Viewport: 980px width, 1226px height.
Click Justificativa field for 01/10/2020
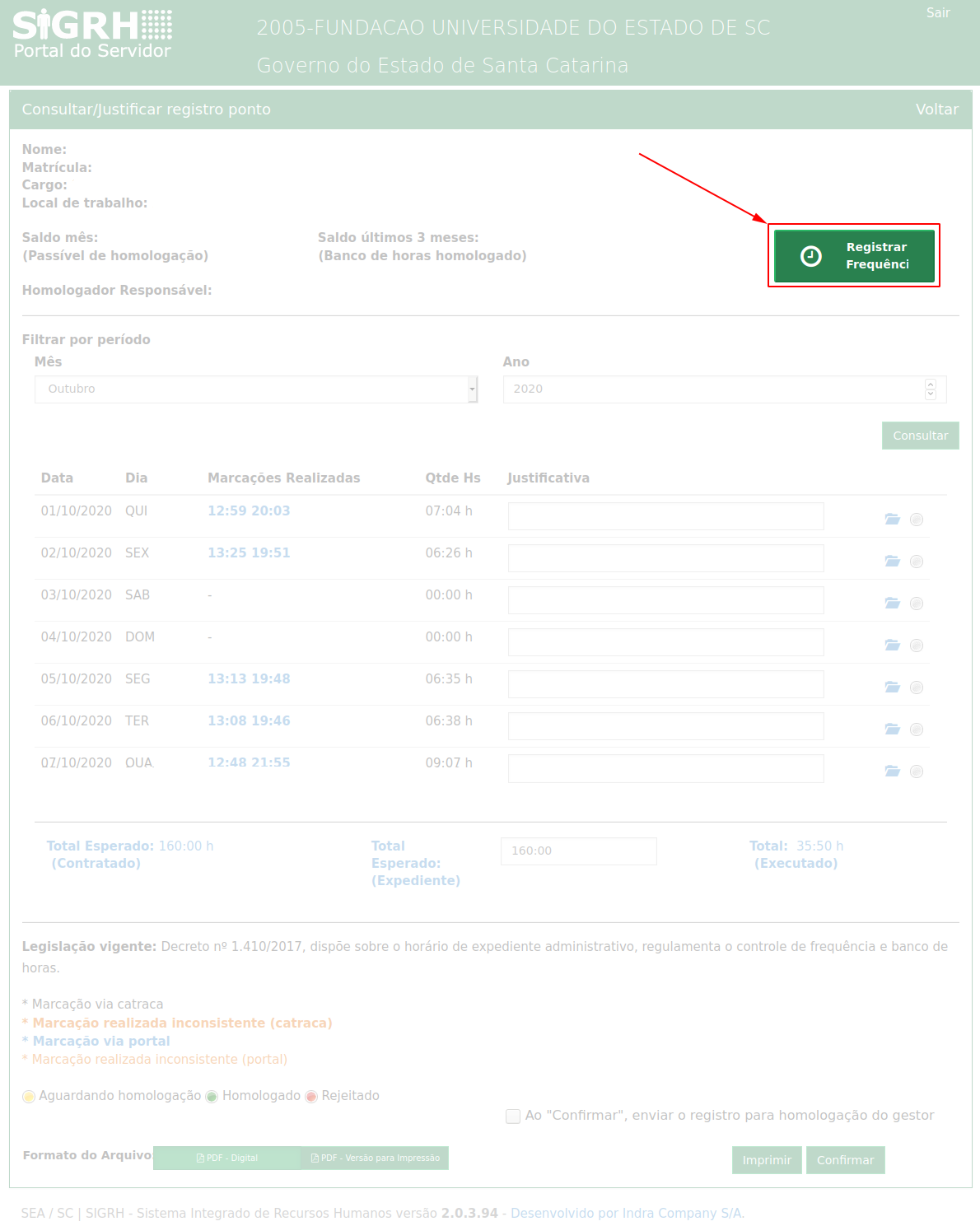pyautogui.click(x=665, y=516)
